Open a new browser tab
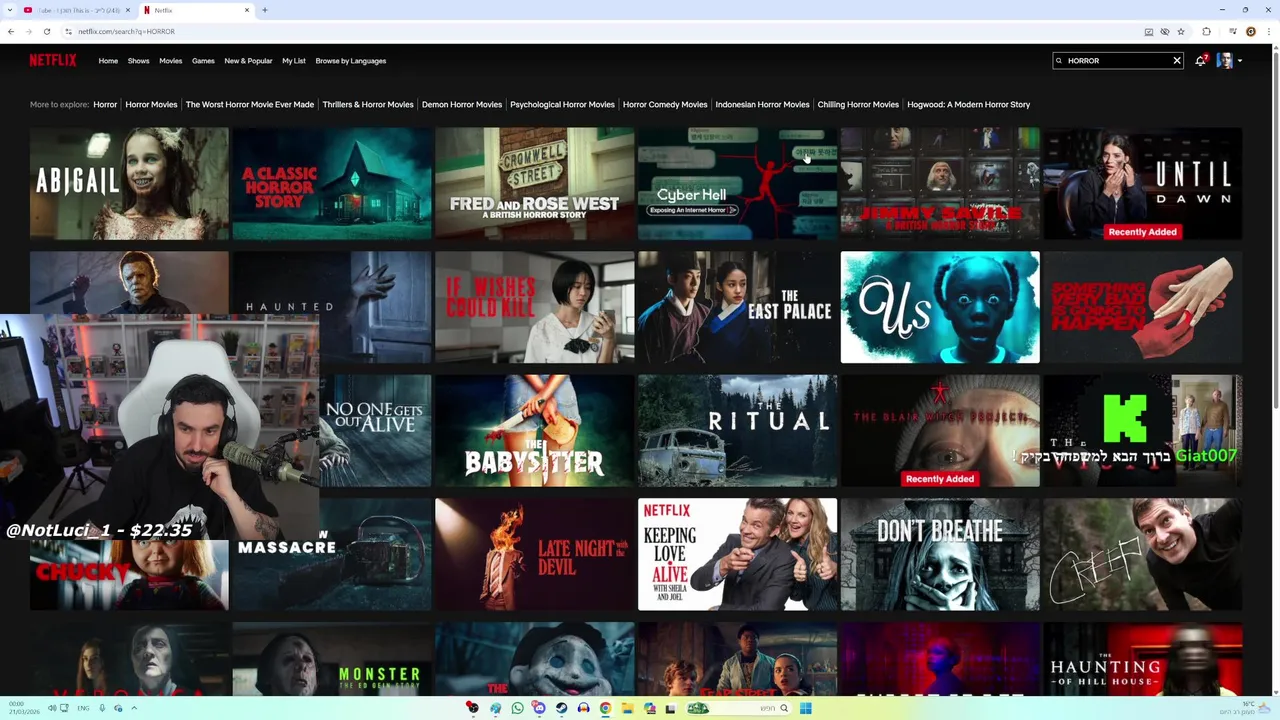 tap(265, 10)
